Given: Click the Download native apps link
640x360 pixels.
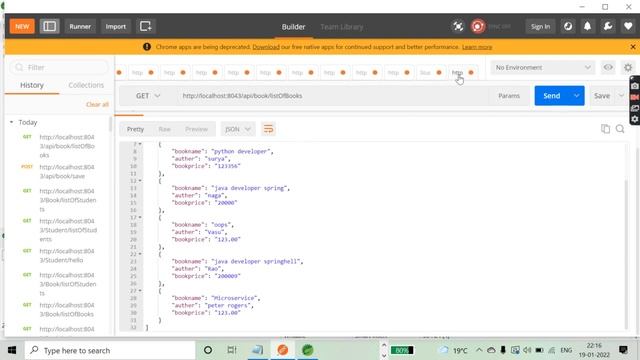Looking at the screenshot, I should tap(266, 47).
